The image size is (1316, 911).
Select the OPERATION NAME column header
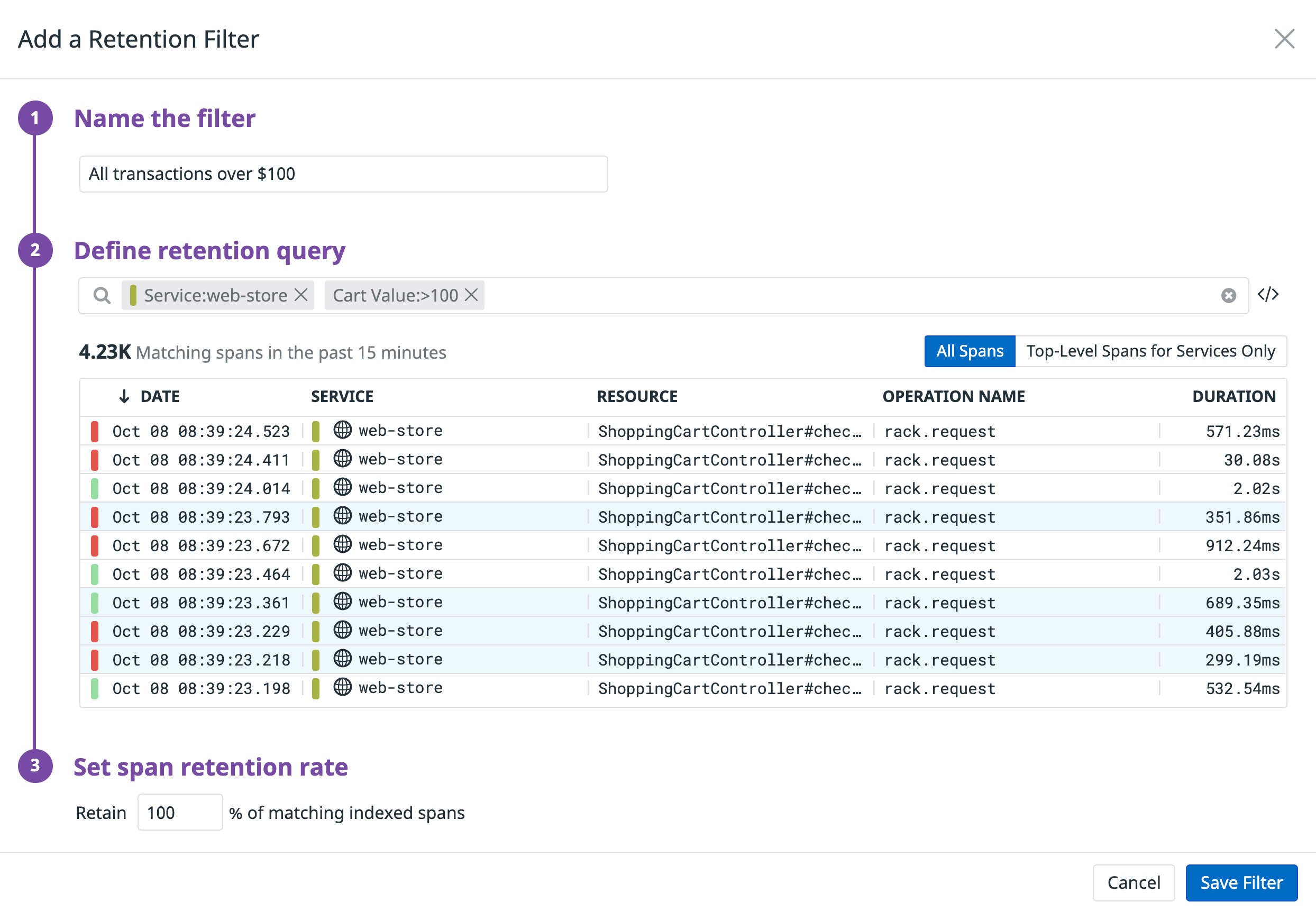click(953, 396)
